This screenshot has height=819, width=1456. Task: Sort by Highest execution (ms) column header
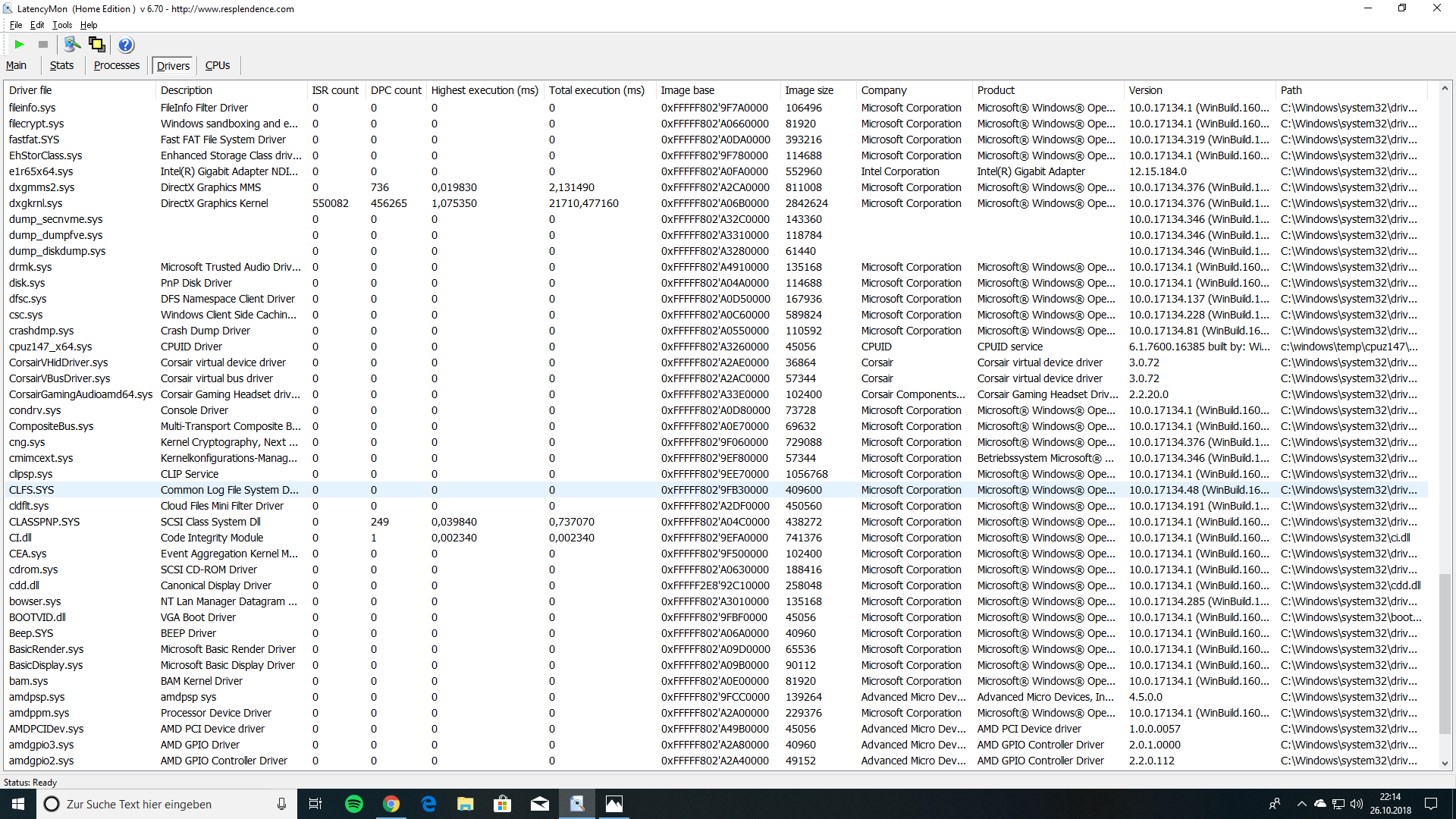click(485, 90)
